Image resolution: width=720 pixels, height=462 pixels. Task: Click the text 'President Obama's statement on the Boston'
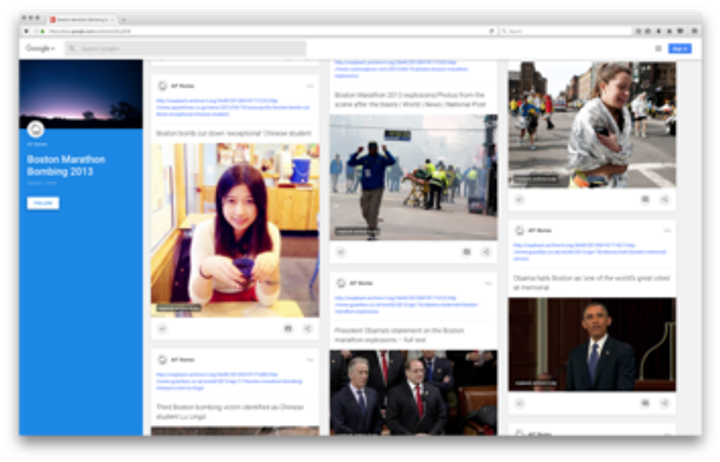tap(399, 330)
